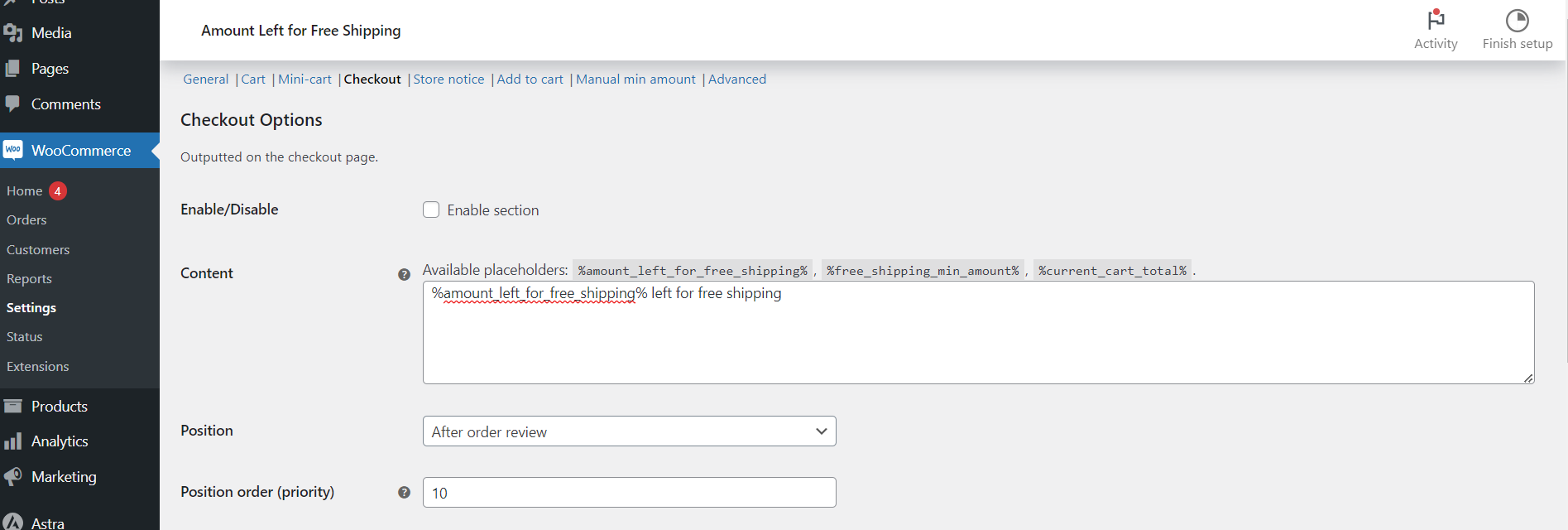Select the Checkout tab
1568x530 pixels.
click(372, 79)
